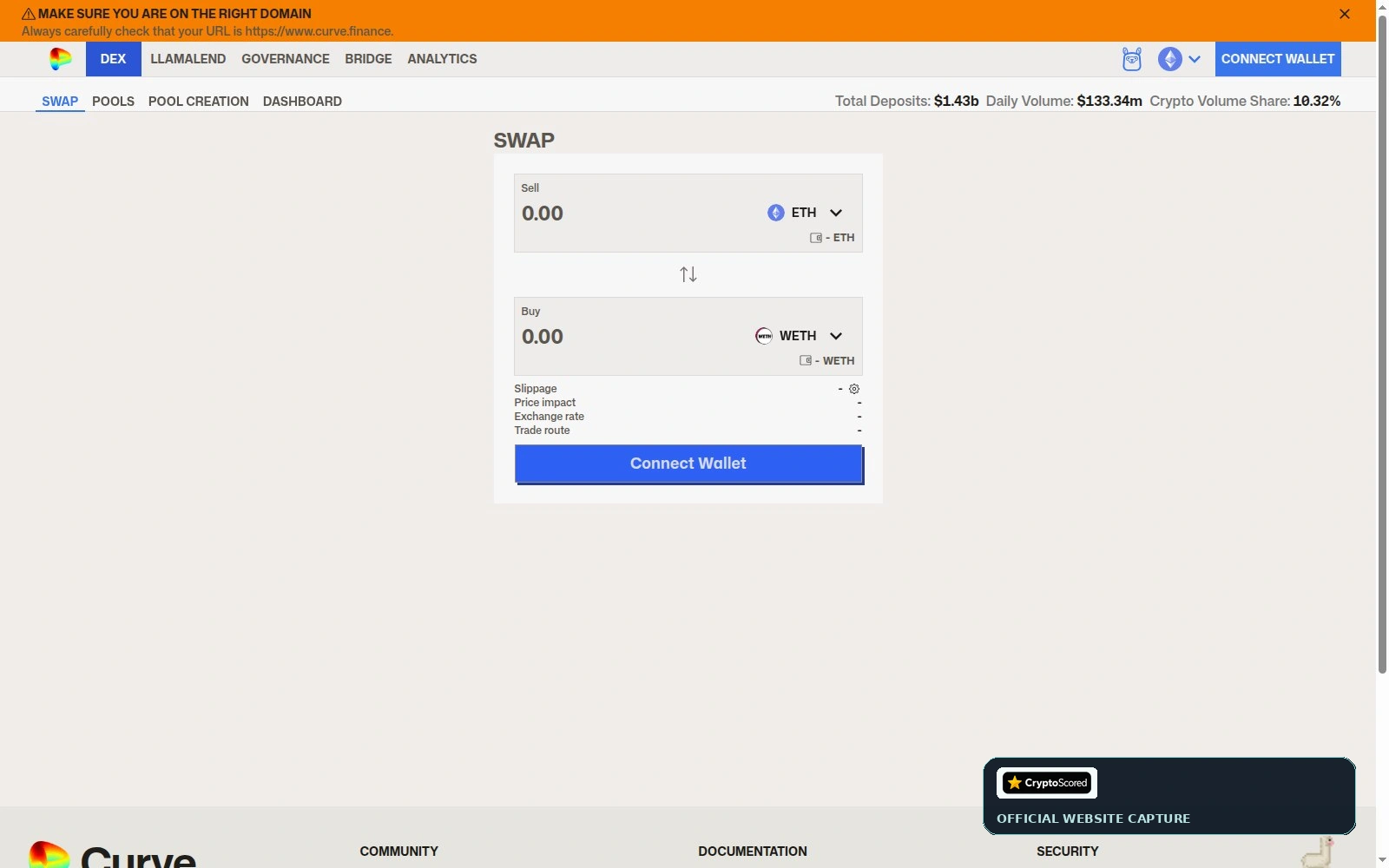Click the Ethereum network icon in header

1169,59
